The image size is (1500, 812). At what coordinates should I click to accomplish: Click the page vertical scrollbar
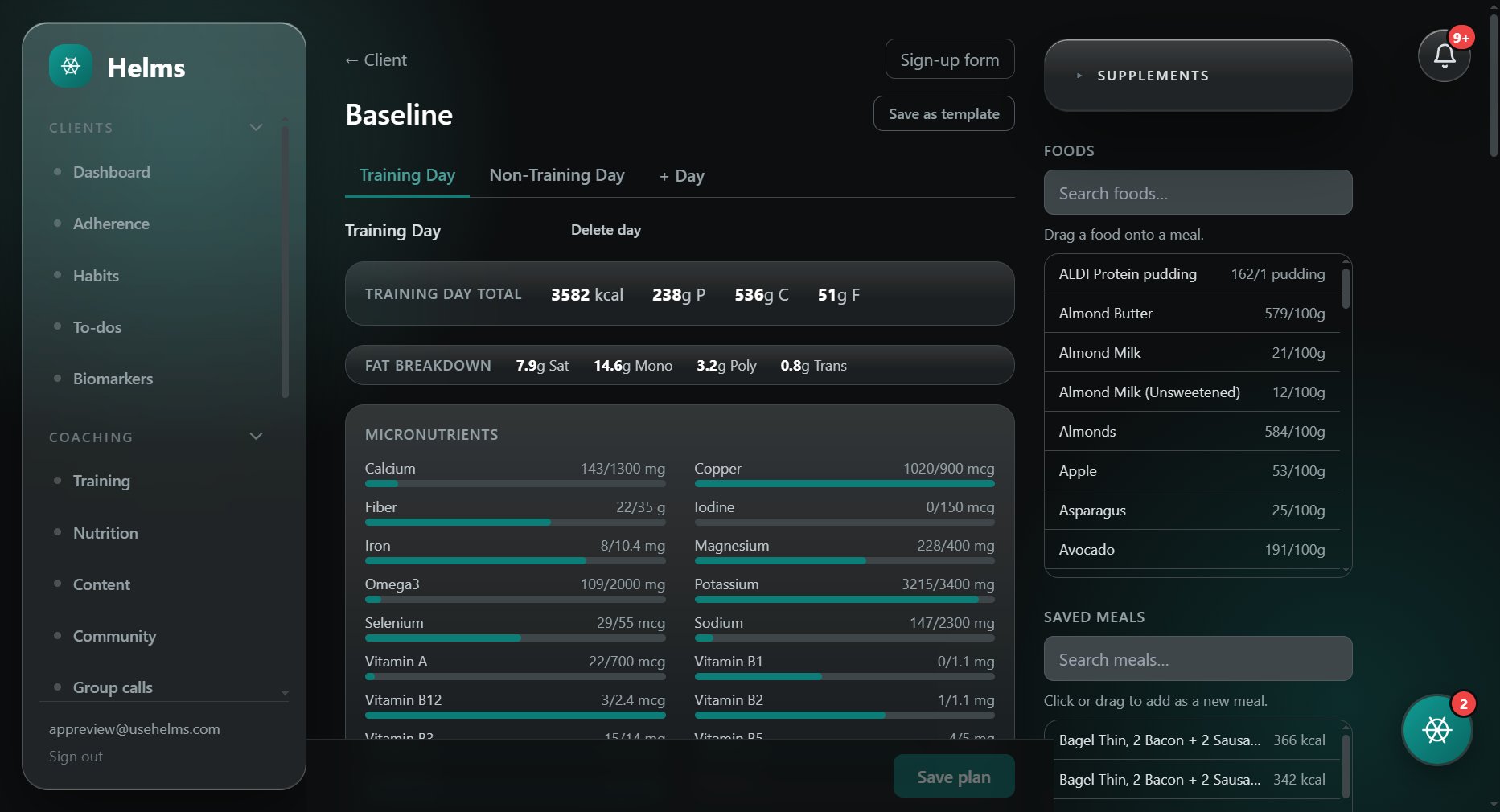point(1494,84)
